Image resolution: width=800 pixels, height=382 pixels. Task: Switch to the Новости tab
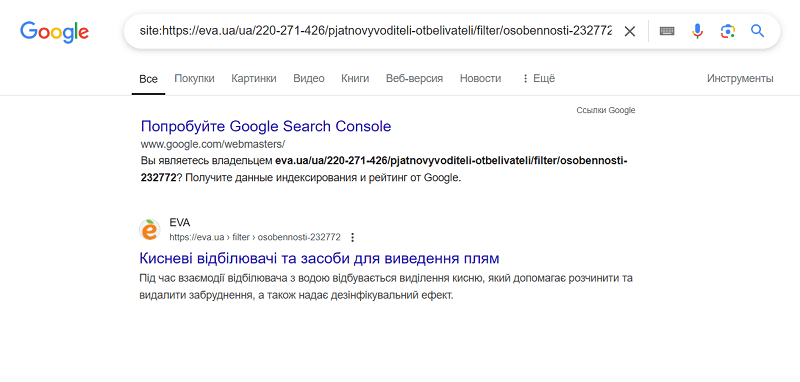click(480, 79)
